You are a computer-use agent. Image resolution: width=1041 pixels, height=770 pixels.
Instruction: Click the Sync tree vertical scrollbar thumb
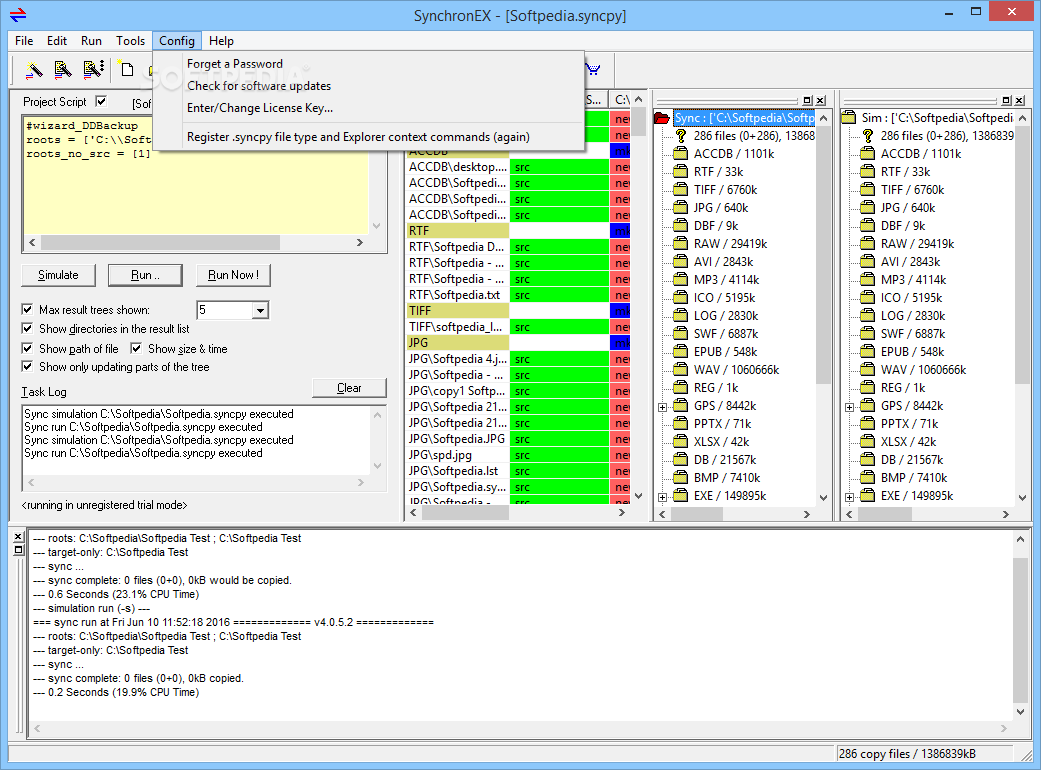coord(823,256)
